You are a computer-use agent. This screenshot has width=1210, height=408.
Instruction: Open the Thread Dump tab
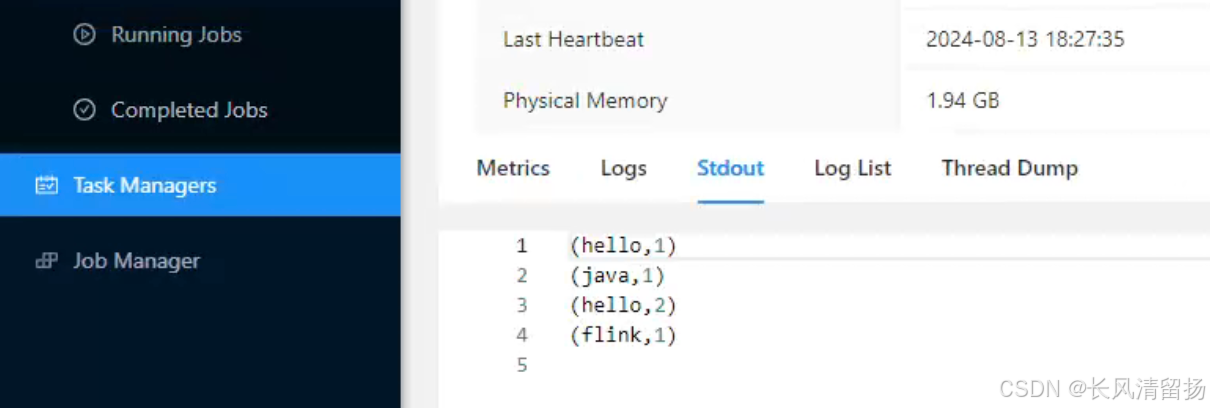pos(1009,168)
